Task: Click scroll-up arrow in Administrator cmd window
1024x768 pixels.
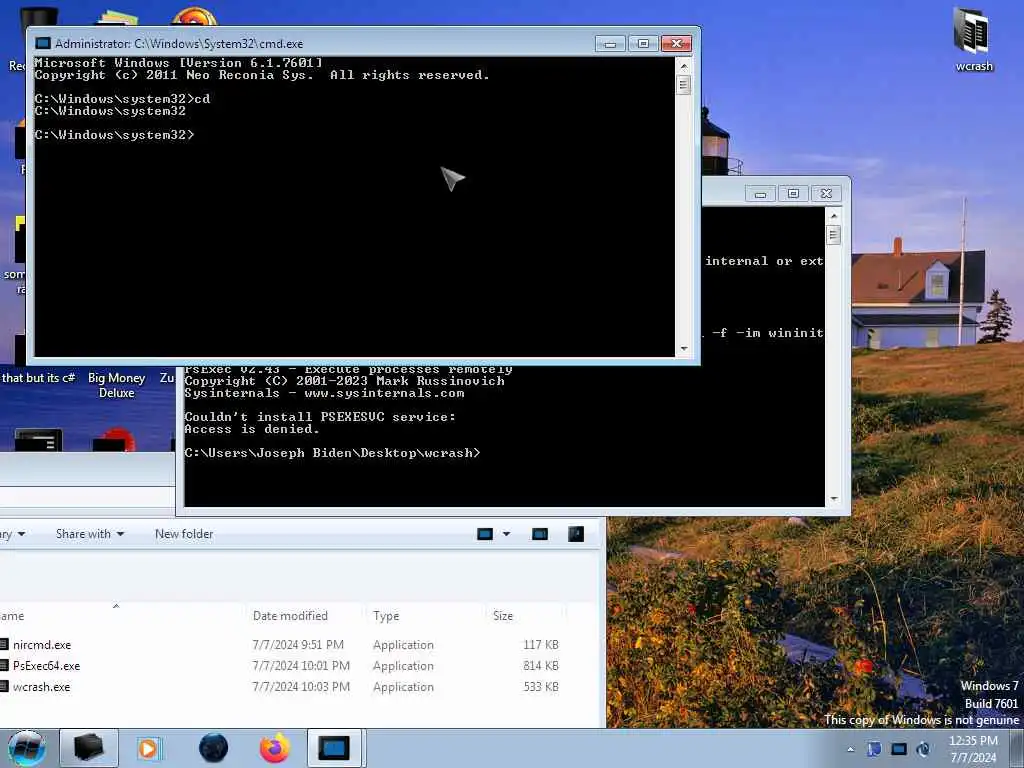Action: 684,65
